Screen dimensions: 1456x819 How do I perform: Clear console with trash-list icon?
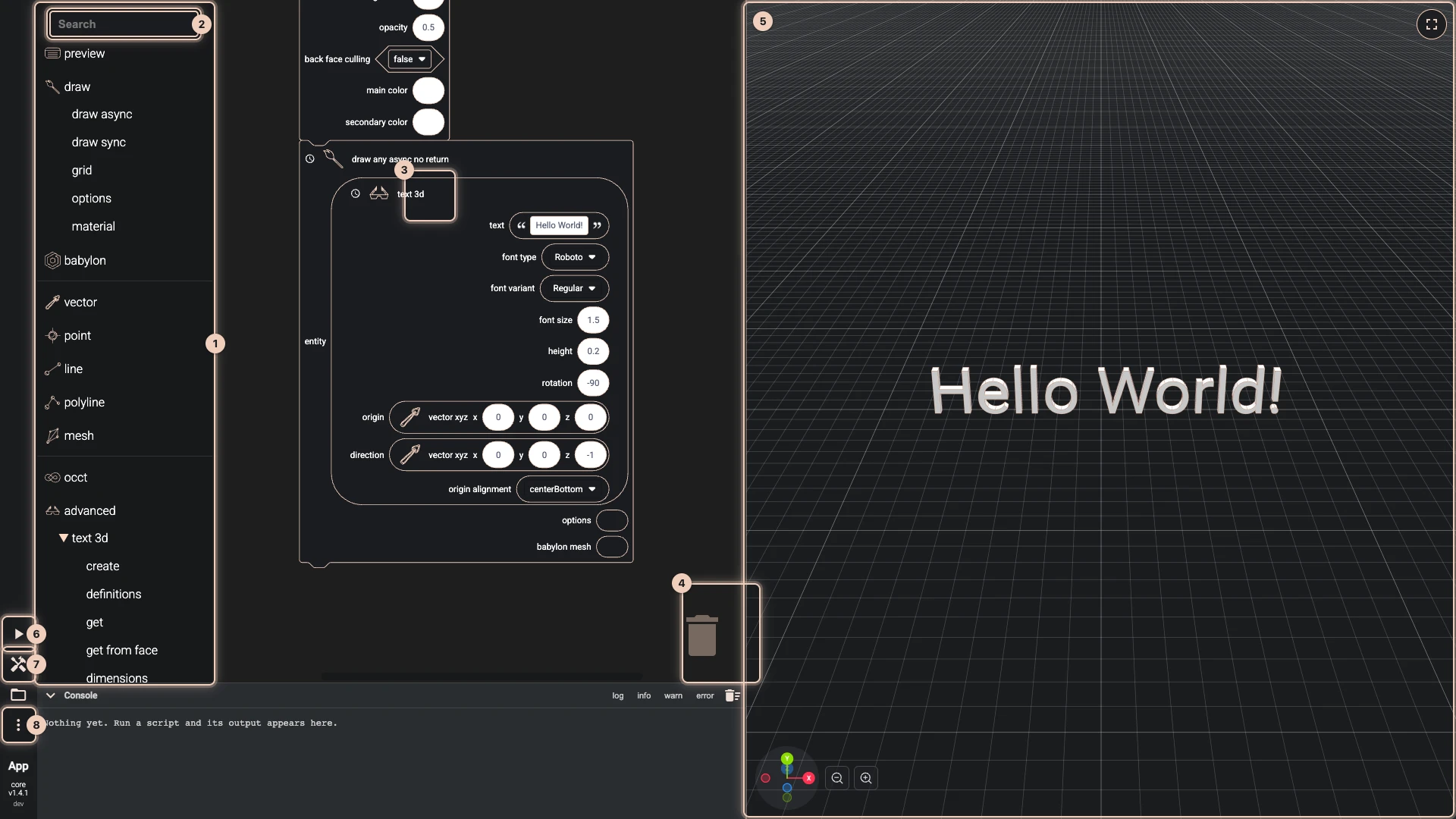pos(732,696)
